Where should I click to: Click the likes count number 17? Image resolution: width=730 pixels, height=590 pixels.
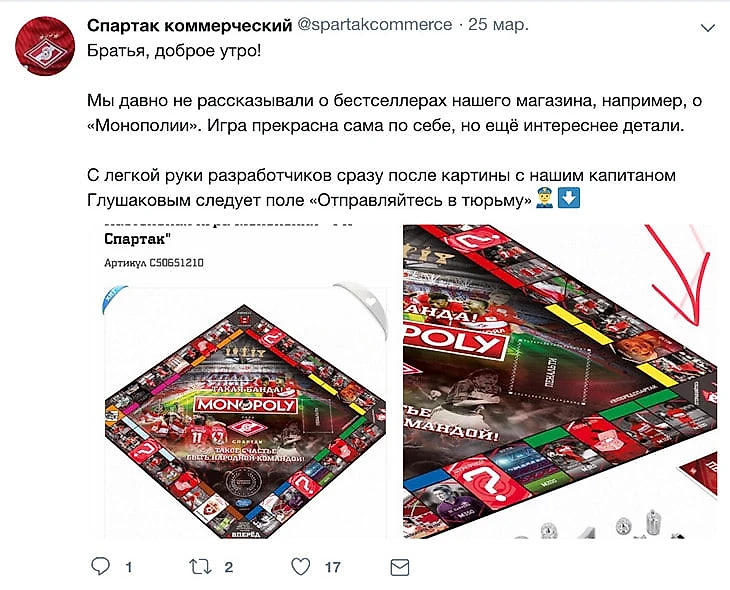tap(332, 567)
